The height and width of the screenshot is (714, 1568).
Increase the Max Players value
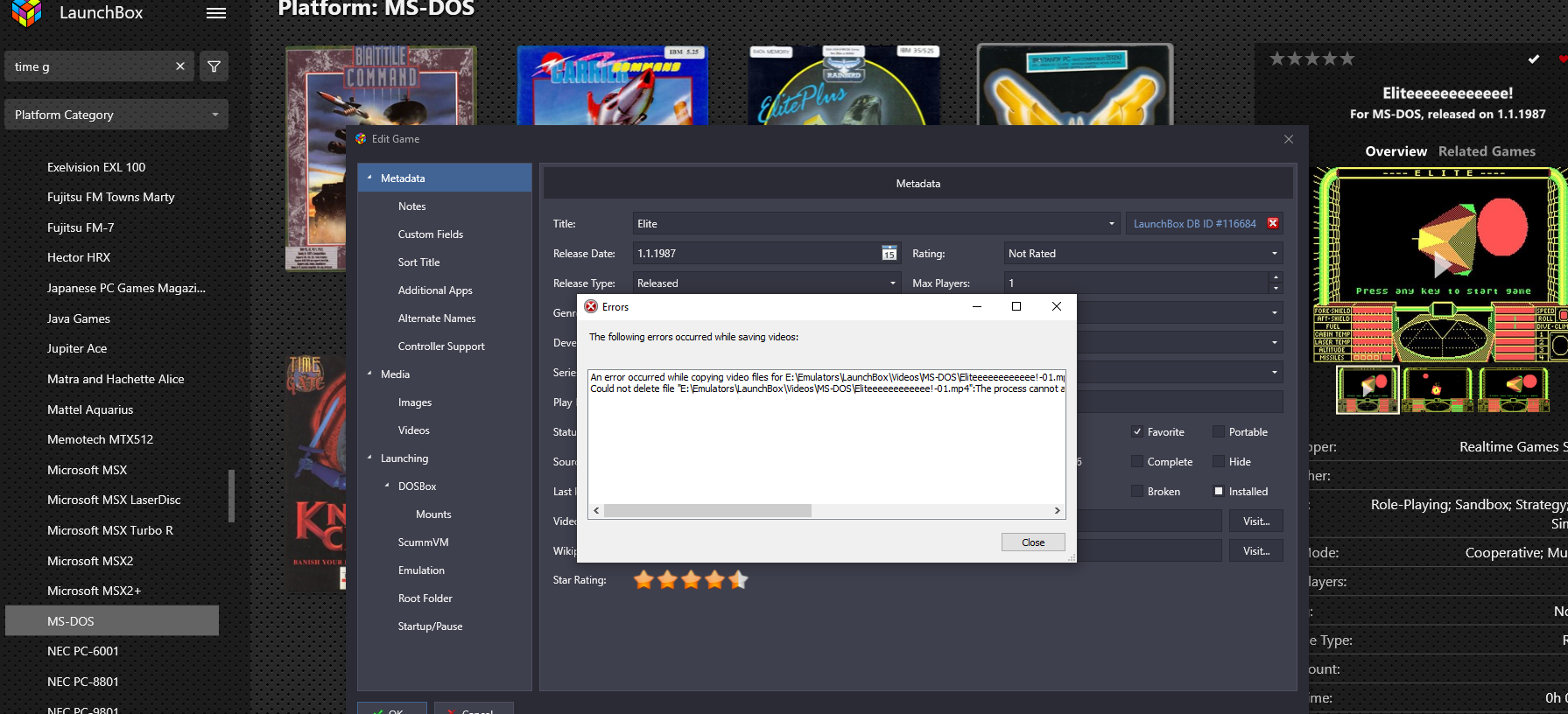click(1276, 277)
